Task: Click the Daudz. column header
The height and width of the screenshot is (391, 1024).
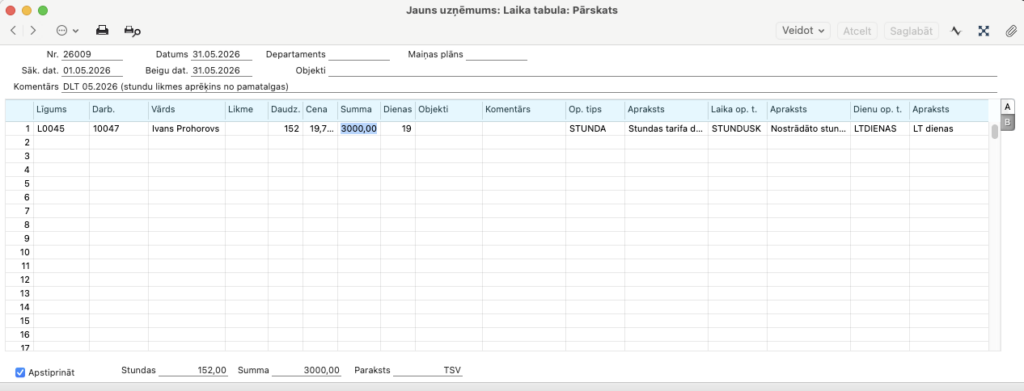Action: [x=285, y=110]
